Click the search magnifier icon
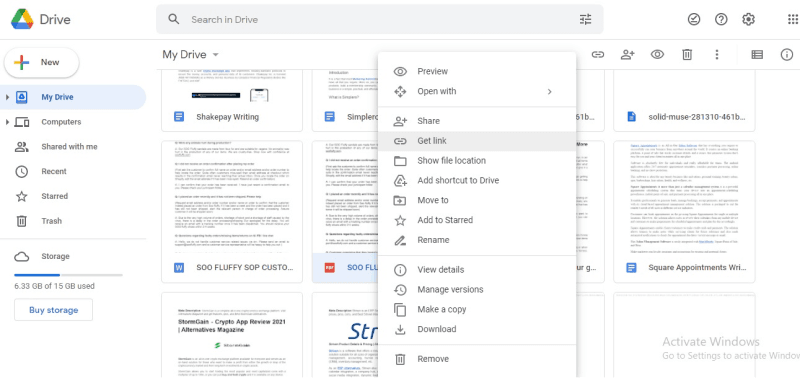 tap(173, 19)
